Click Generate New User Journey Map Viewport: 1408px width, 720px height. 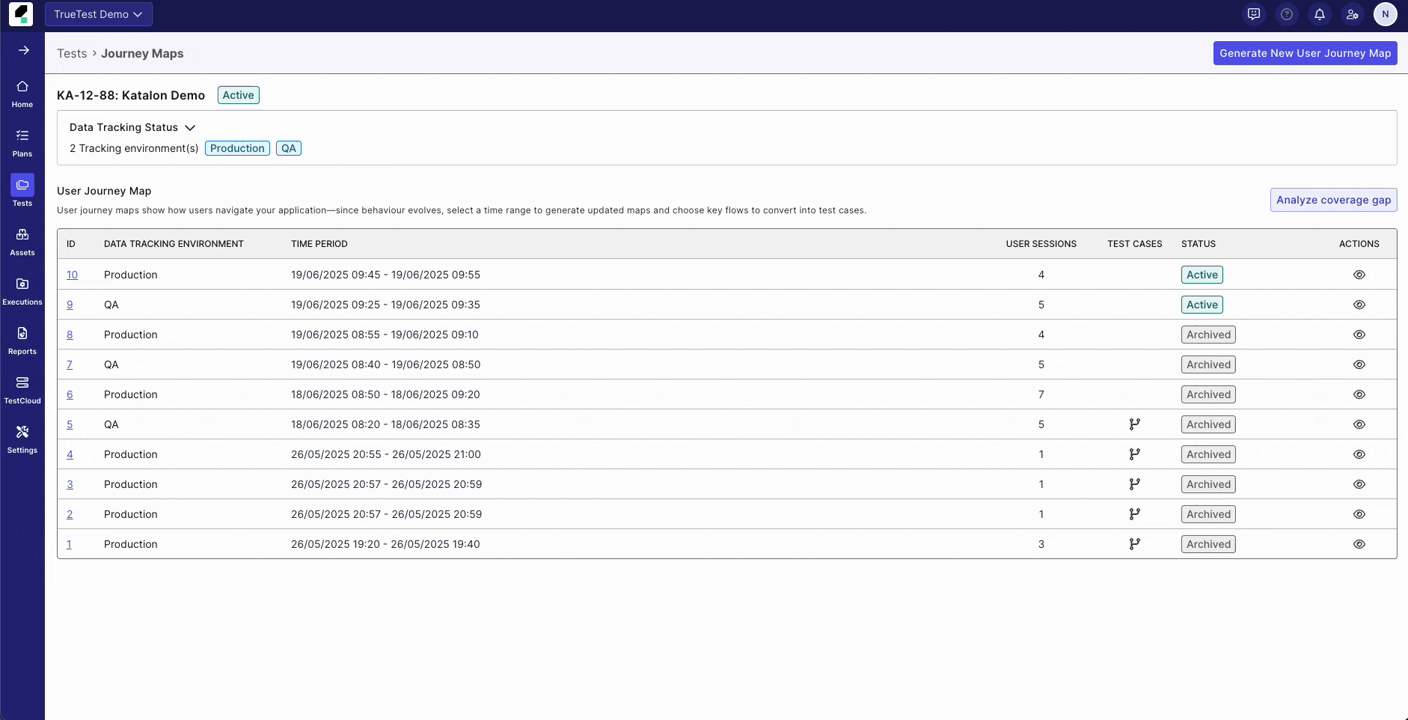pyautogui.click(x=1305, y=53)
